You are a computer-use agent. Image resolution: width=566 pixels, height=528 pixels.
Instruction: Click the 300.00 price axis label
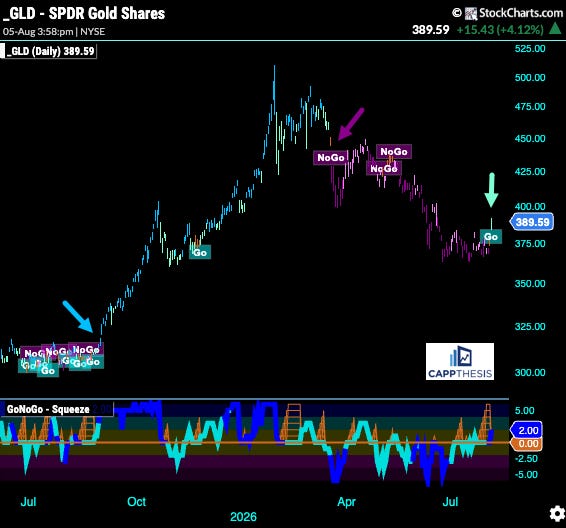[x=530, y=372]
